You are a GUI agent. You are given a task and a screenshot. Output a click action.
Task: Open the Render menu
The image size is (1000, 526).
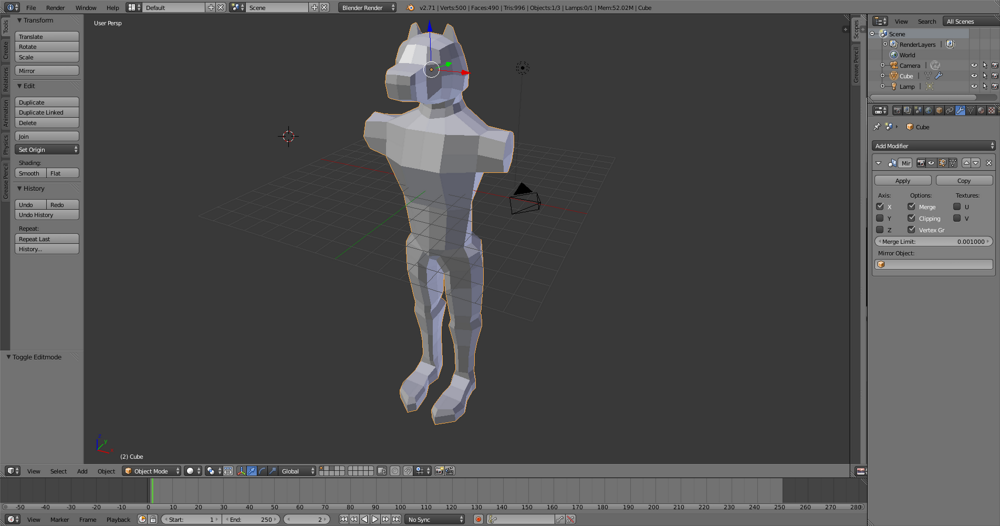[55, 7]
